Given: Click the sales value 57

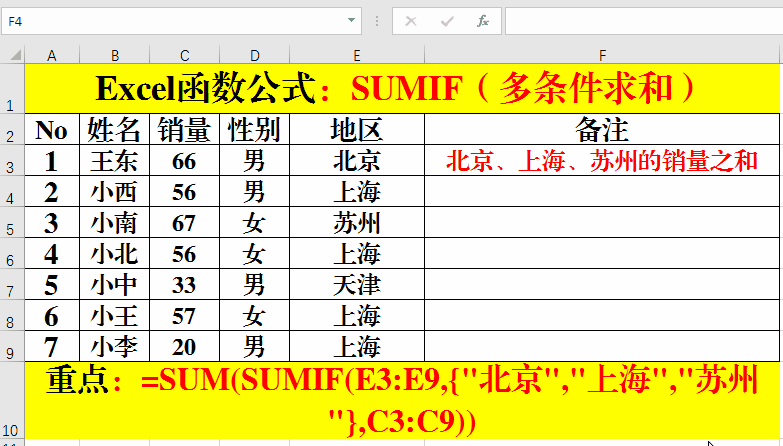Looking at the screenshot, I should tap(184, 315).
